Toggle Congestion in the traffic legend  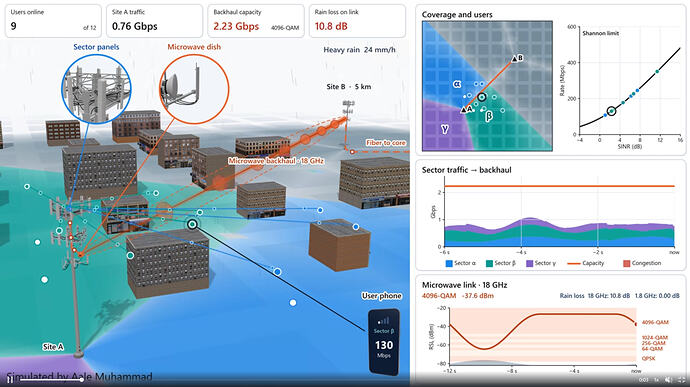pos(642,263)
